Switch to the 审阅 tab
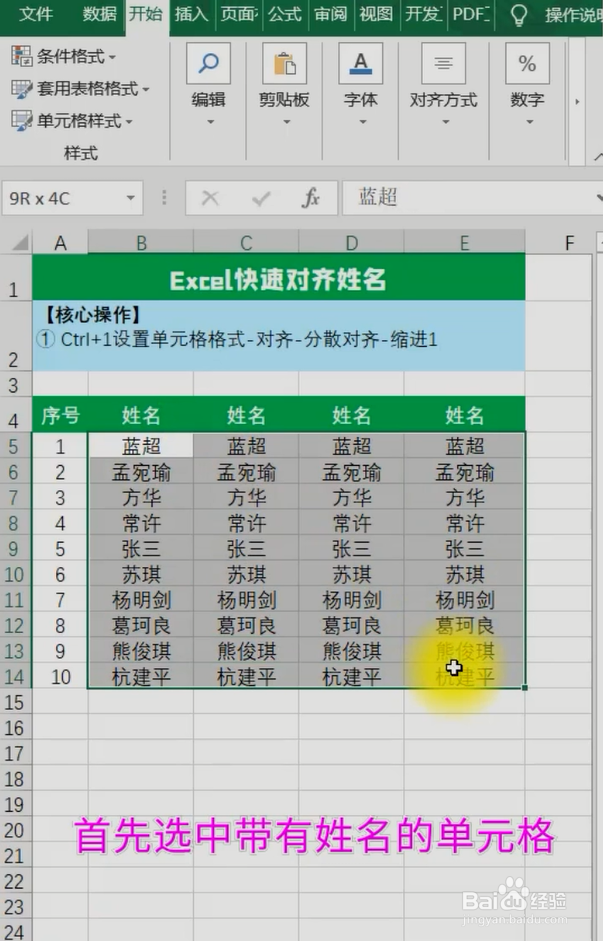 [331, 14]
